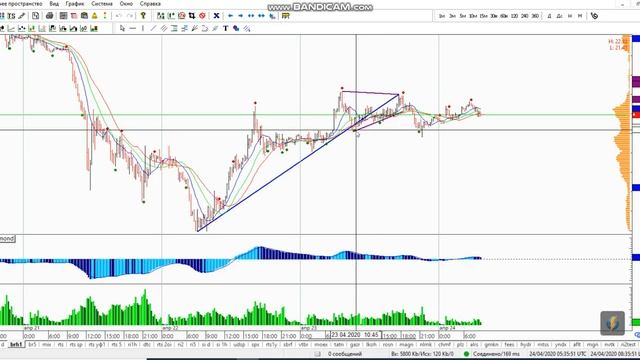Select the horizontal line drawing tool
The height and width of the screenshot is (360, 640).
[132, 28]
